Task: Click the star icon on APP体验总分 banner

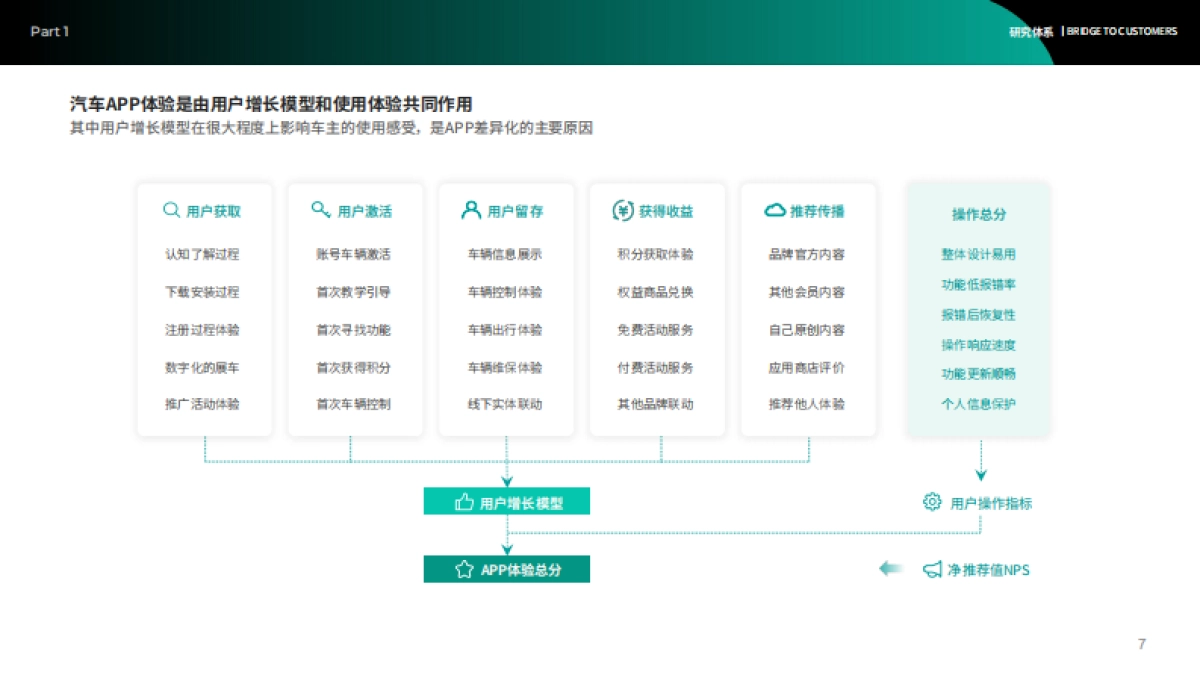Action: [462, 569]
